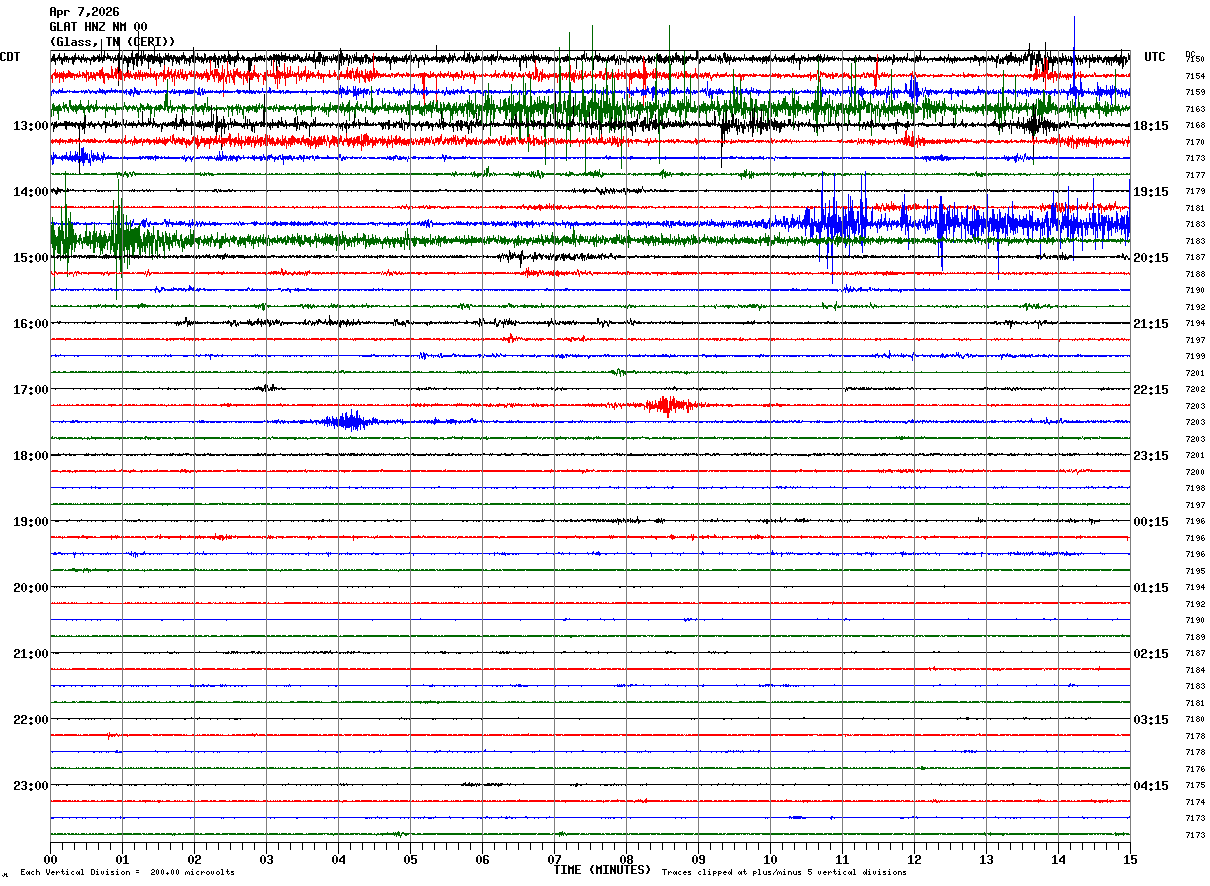Click the 00:15 UTC hour marker
Screen dimensions: 1210x886
[1150, 521]
